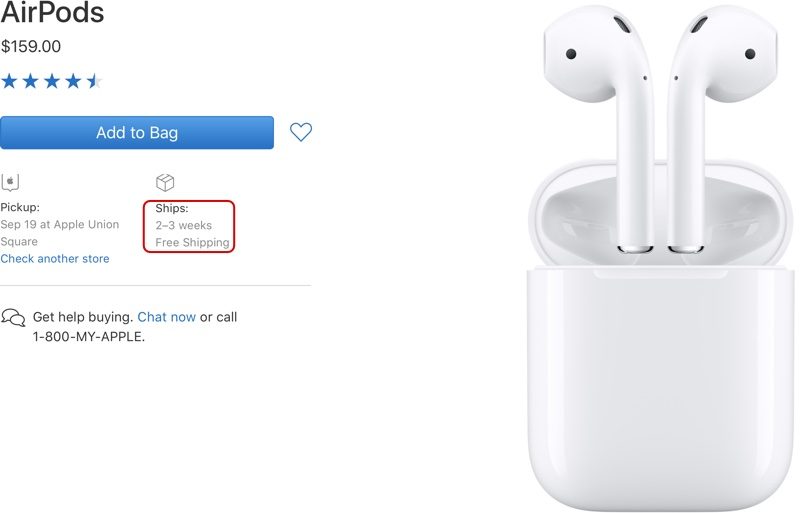Click the star rating row
800x513 pixels.
click(x=52, y=81)
